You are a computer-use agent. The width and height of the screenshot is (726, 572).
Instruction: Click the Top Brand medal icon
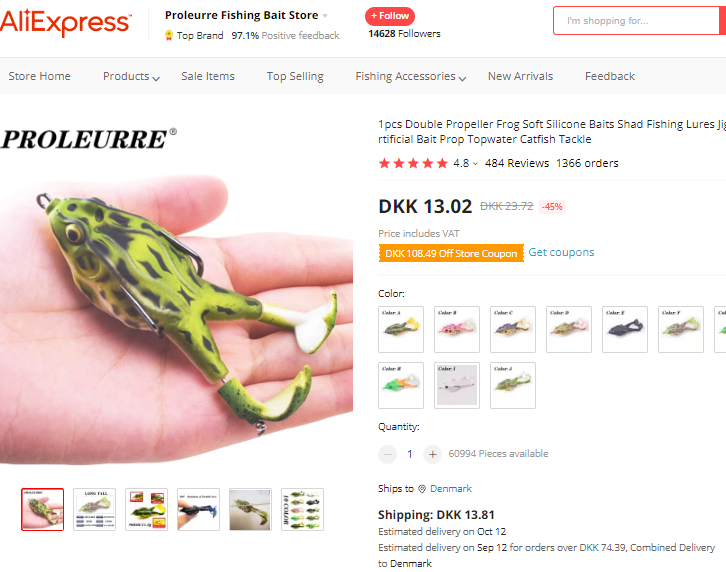point(169,36)
